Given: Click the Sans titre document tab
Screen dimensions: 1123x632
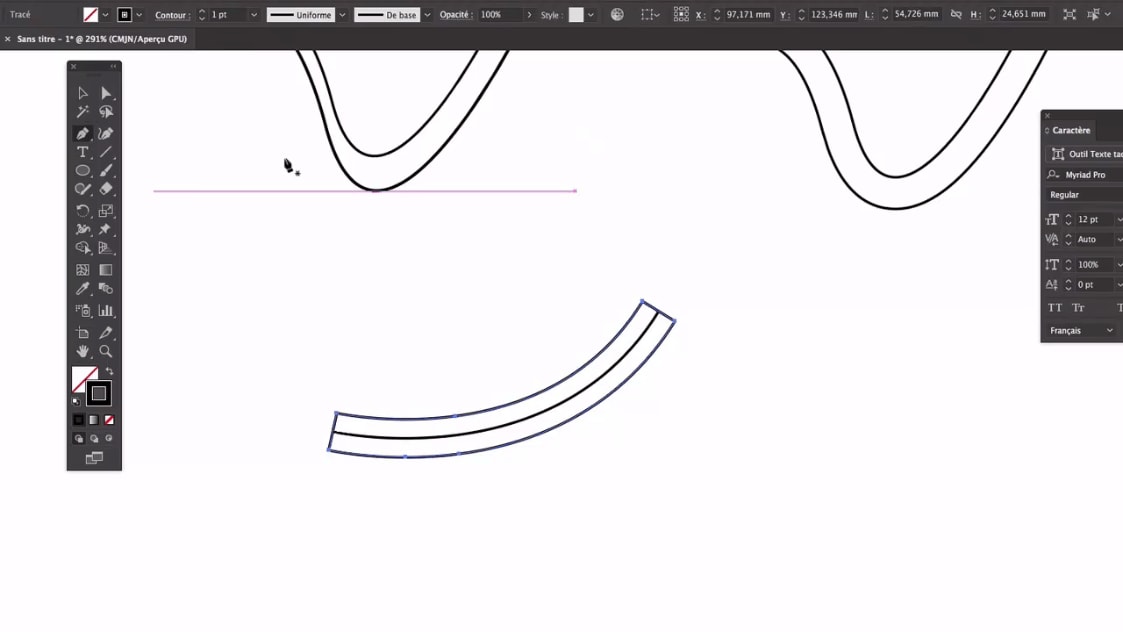Looking at the screenshot, I should 101,39.
